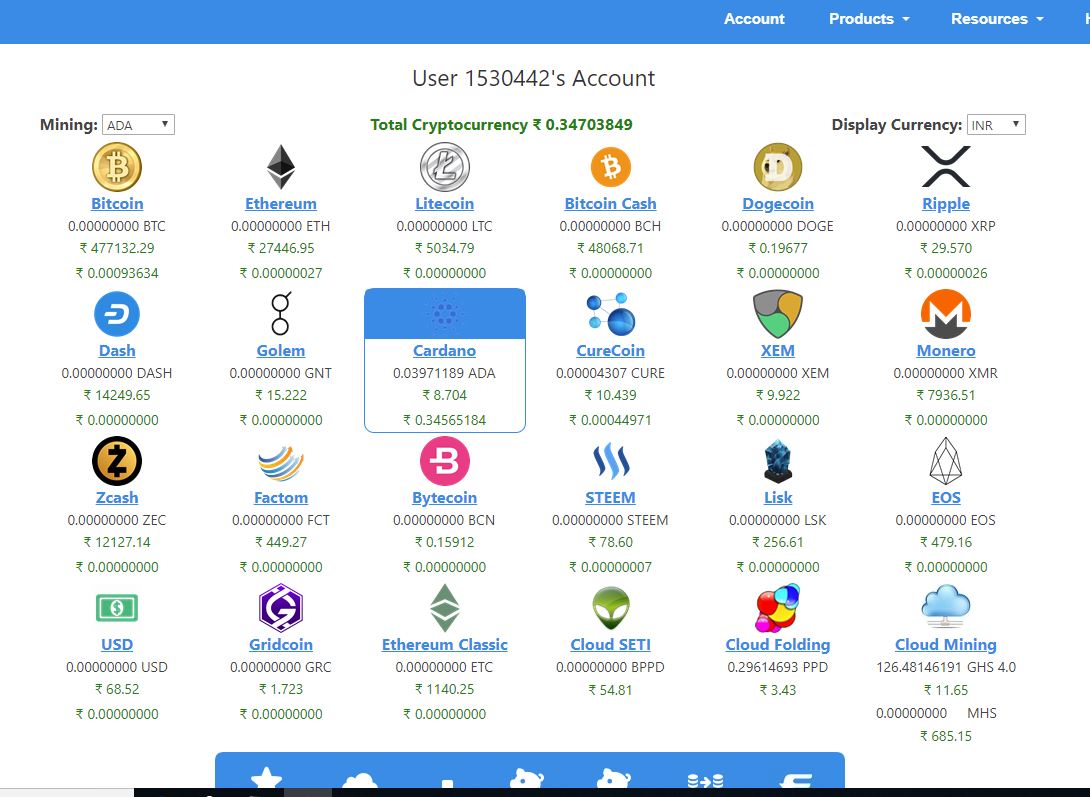Visit the Lisk link
Image resolution: width=1090 pixels, height=797 pixels.
pos(778,498)
